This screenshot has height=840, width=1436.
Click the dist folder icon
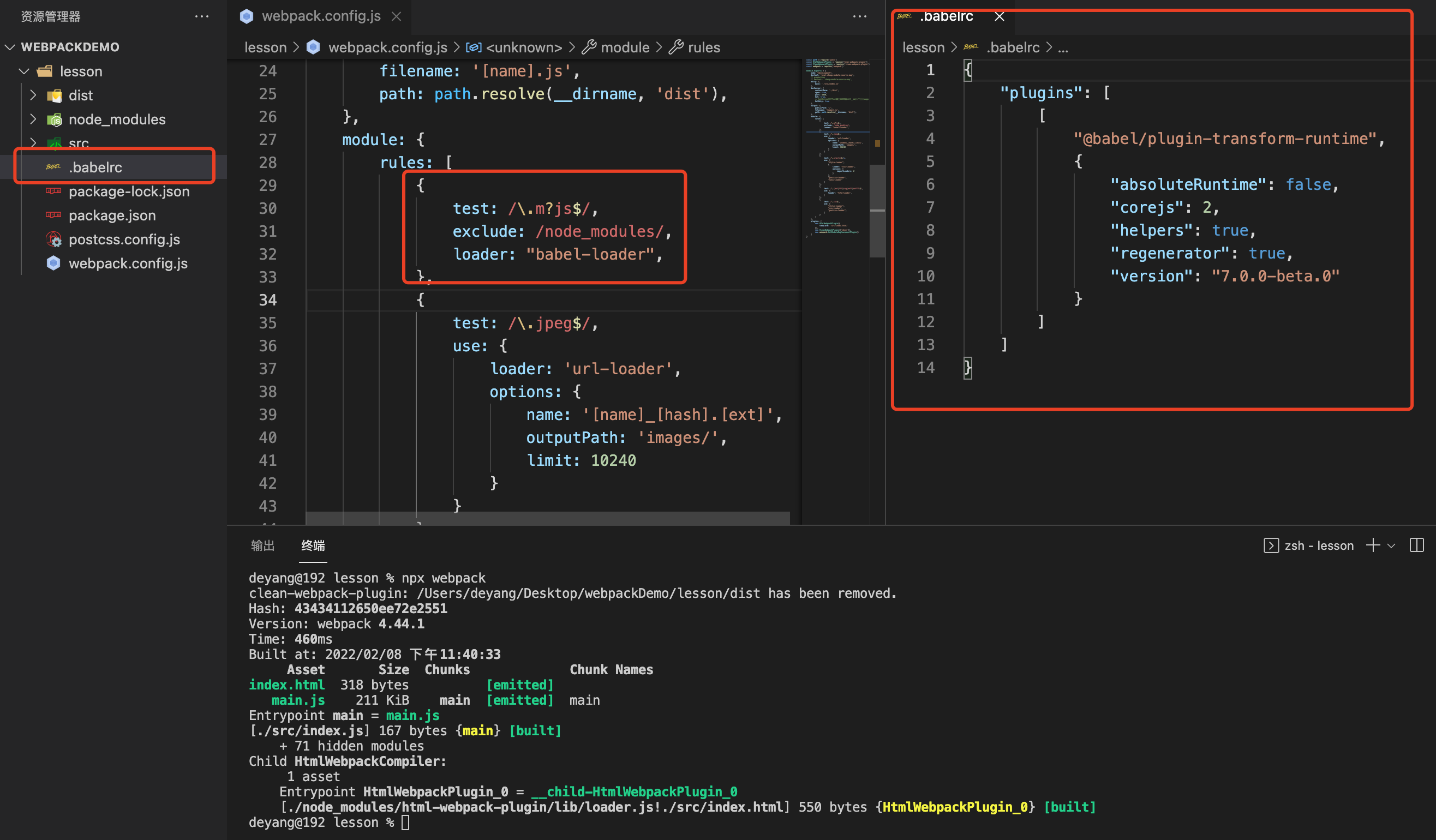pyautogui.click(x=54, y=96)
